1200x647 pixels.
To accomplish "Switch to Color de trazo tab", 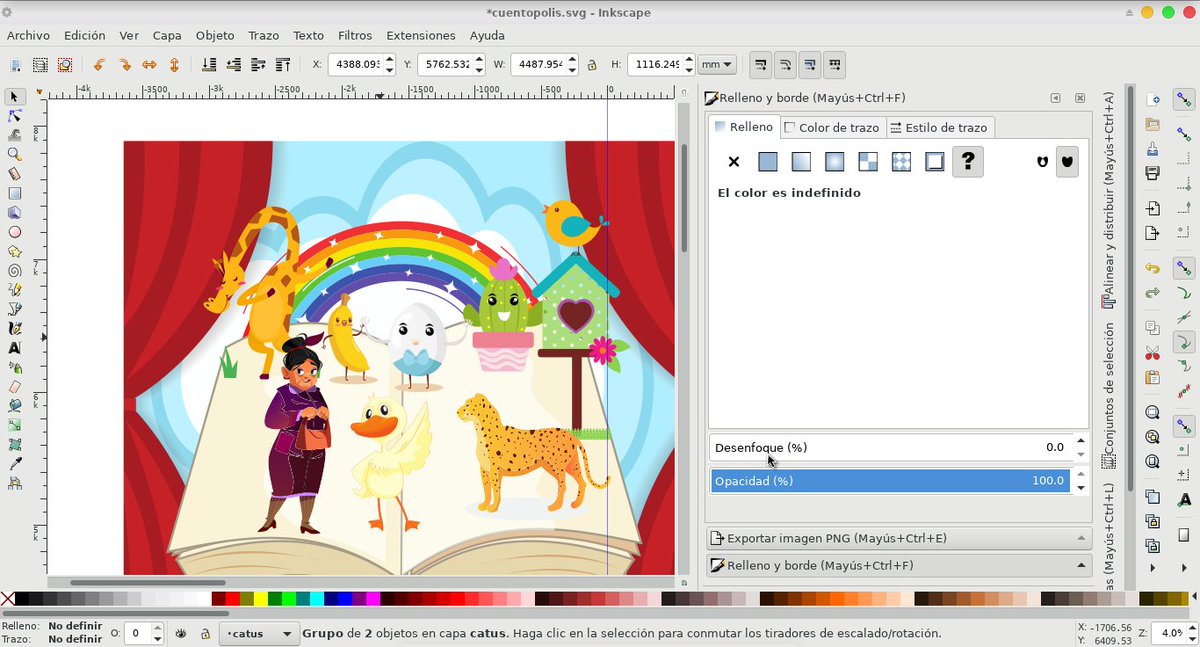I will (832, 127).
